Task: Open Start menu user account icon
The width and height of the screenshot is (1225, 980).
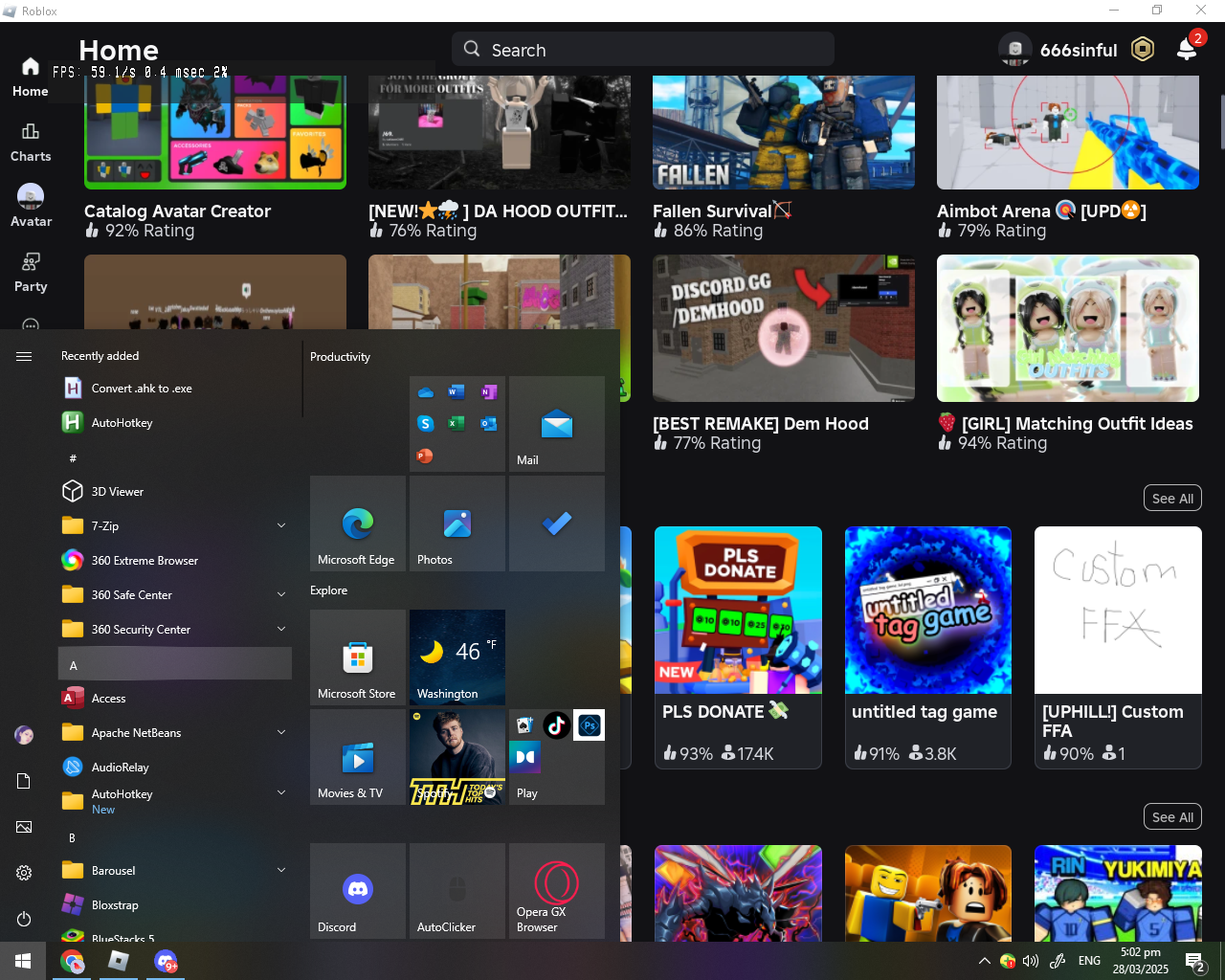Action: click(24, 735)
